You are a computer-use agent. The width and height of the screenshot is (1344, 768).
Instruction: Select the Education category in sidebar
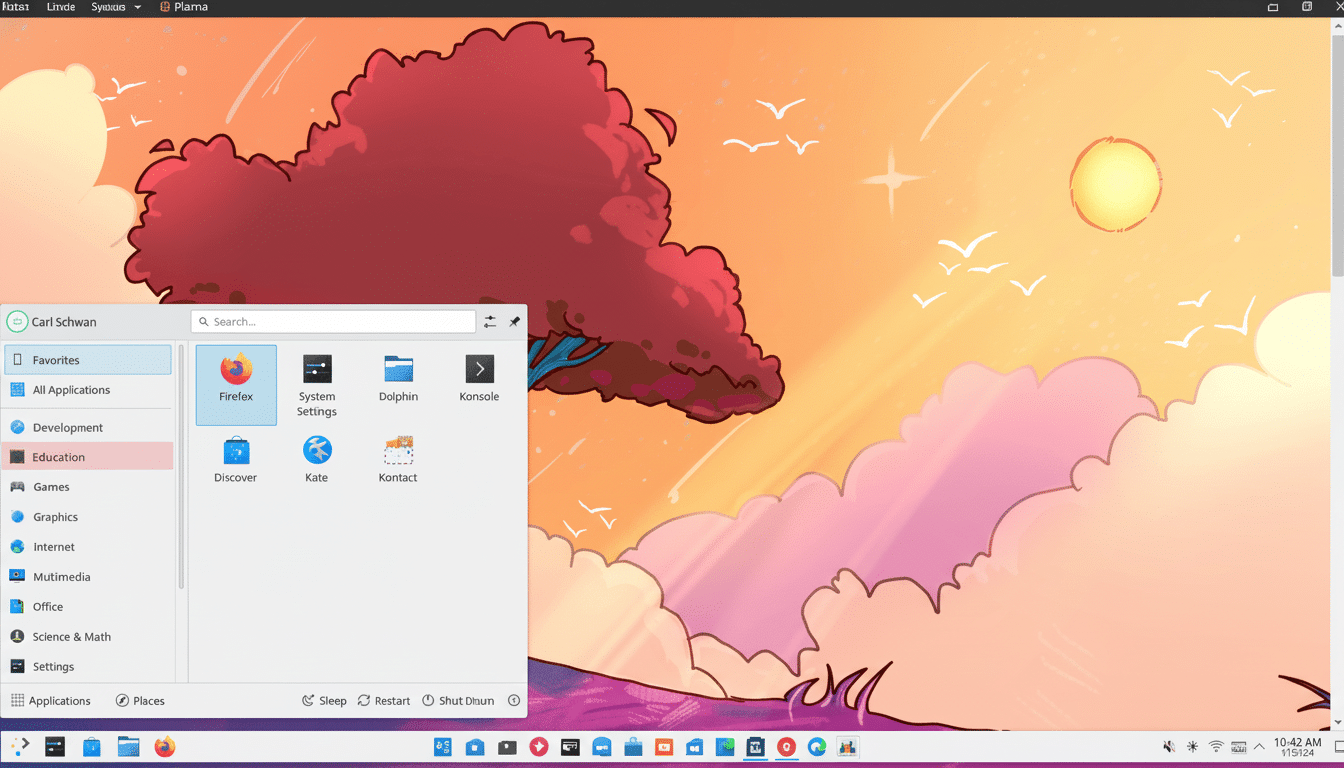point(60,456)
